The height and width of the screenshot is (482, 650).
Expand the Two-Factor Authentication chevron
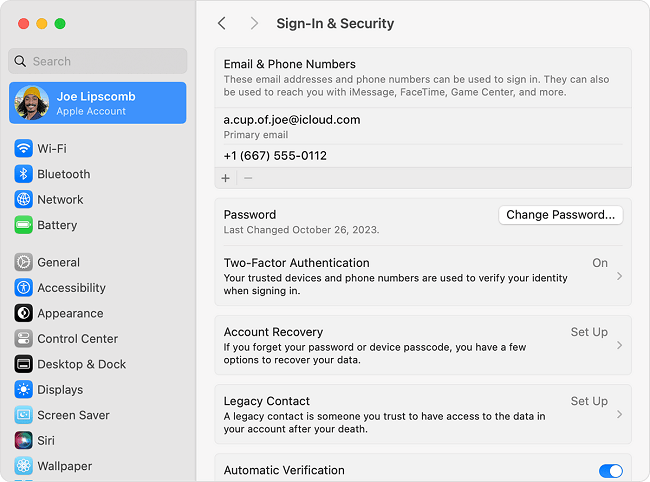[x=619, y=276]
